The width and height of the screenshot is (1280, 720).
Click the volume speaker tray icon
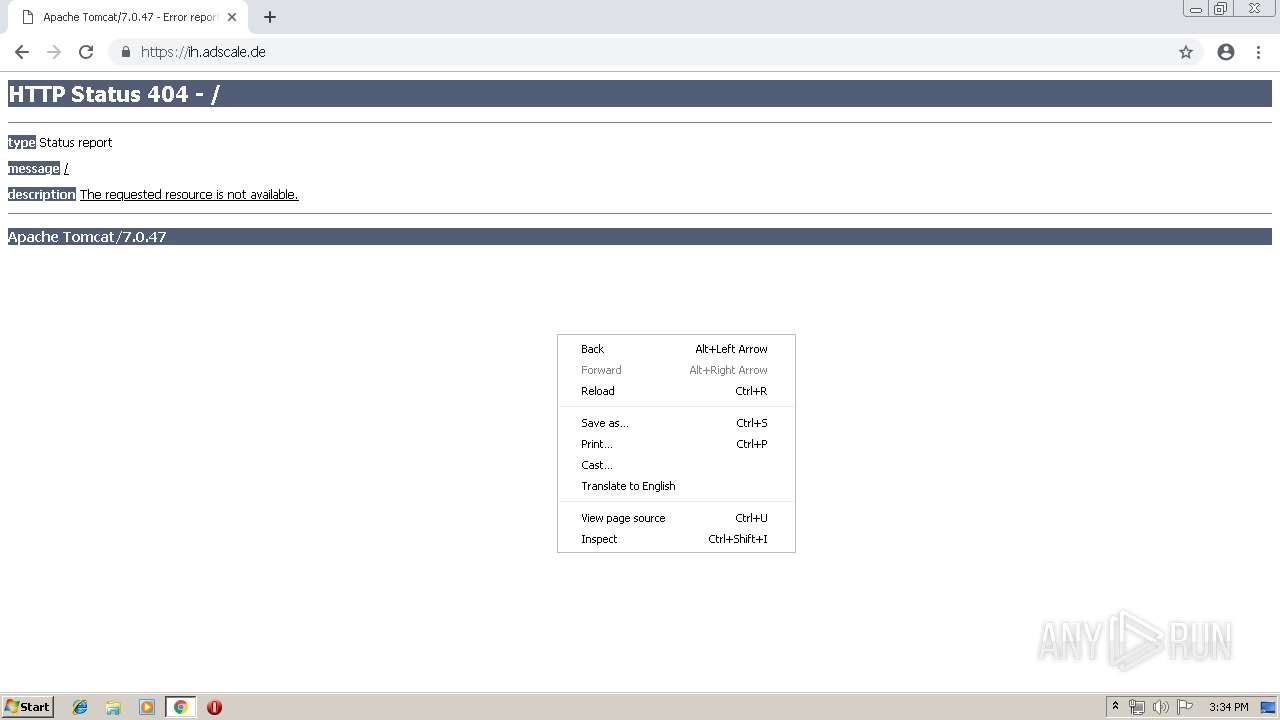click(x=1160, y=707)
